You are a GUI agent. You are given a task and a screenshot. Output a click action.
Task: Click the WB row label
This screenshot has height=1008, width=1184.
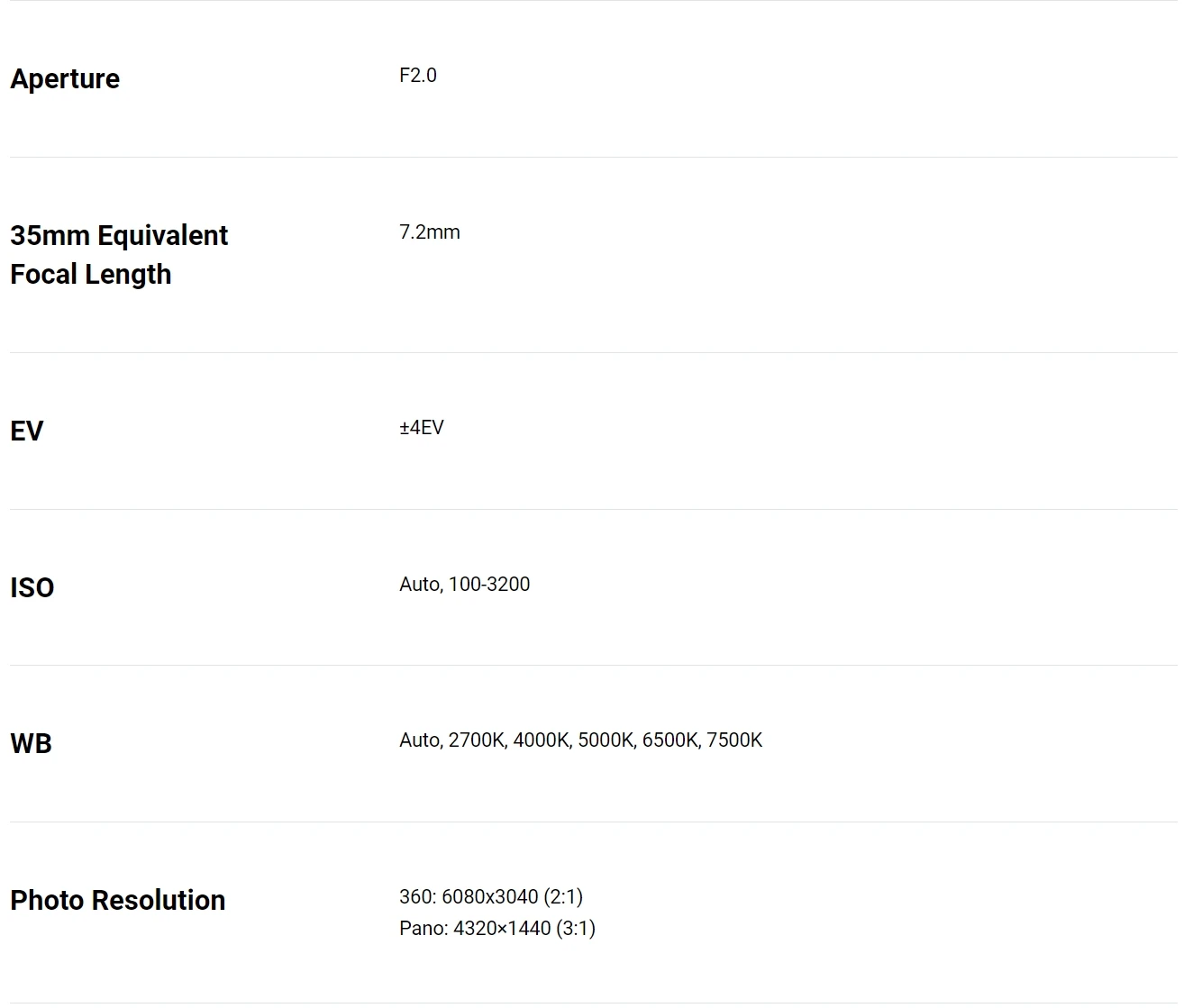click(32, 744)
